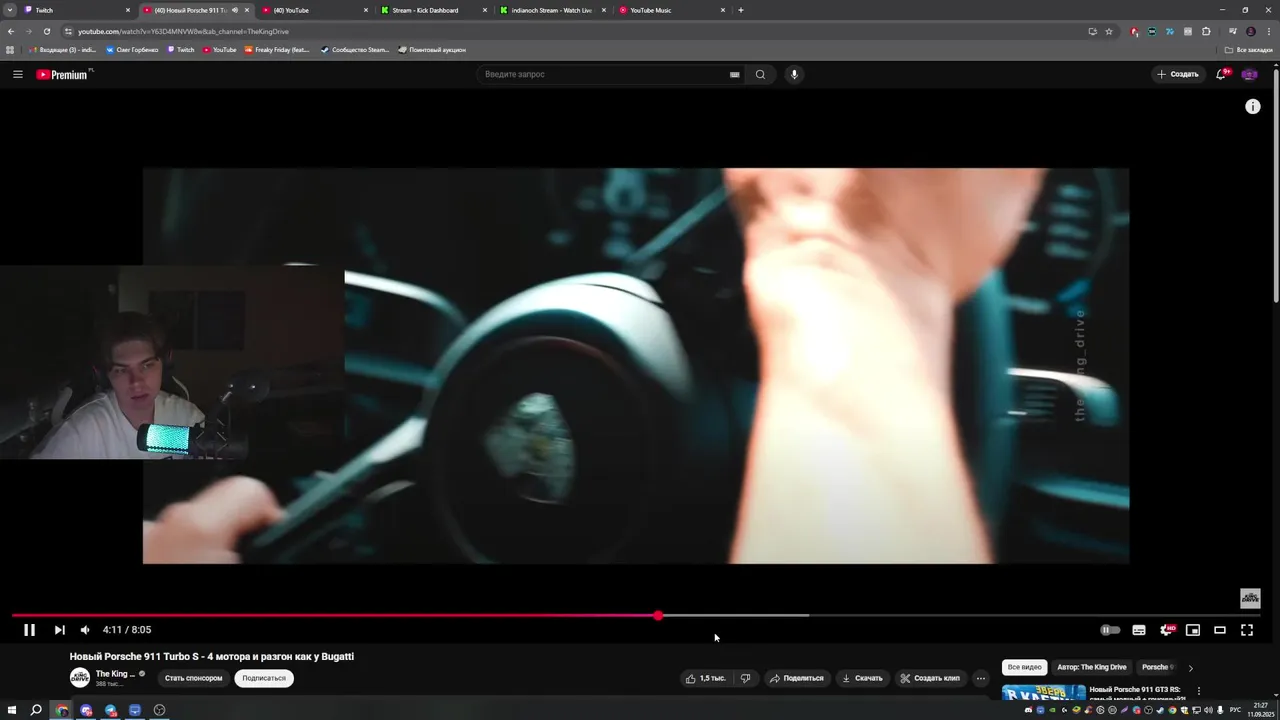Open the Chrome three-dot menu
Screen dimensions: 1280x720
click(x=1268, y=31)
